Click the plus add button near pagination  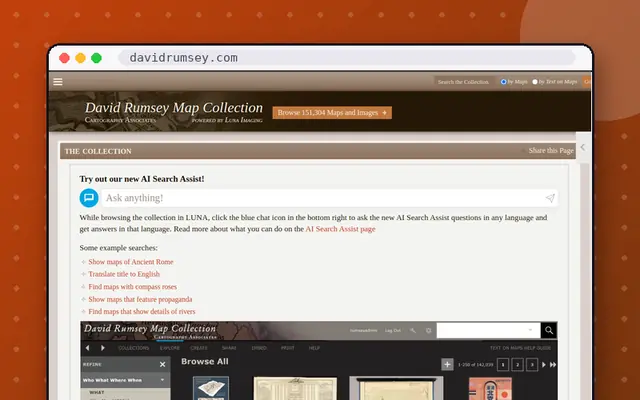point(447,364)
